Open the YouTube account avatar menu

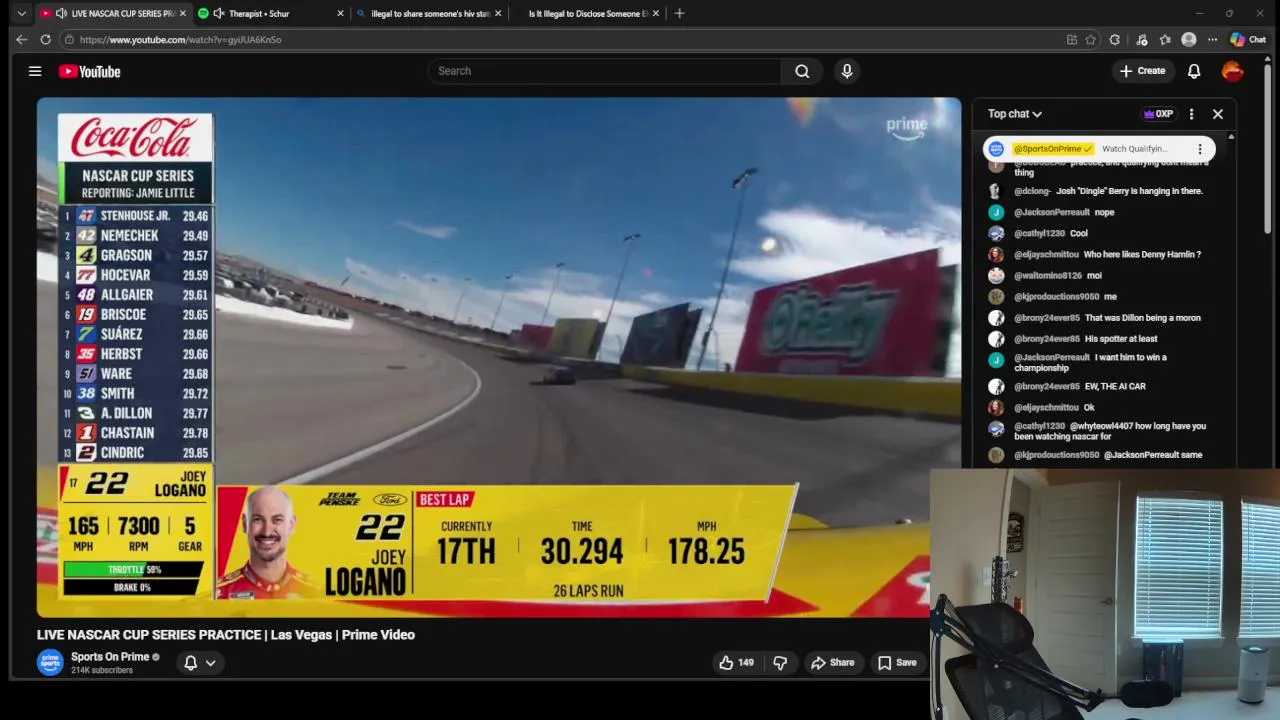1232,71
